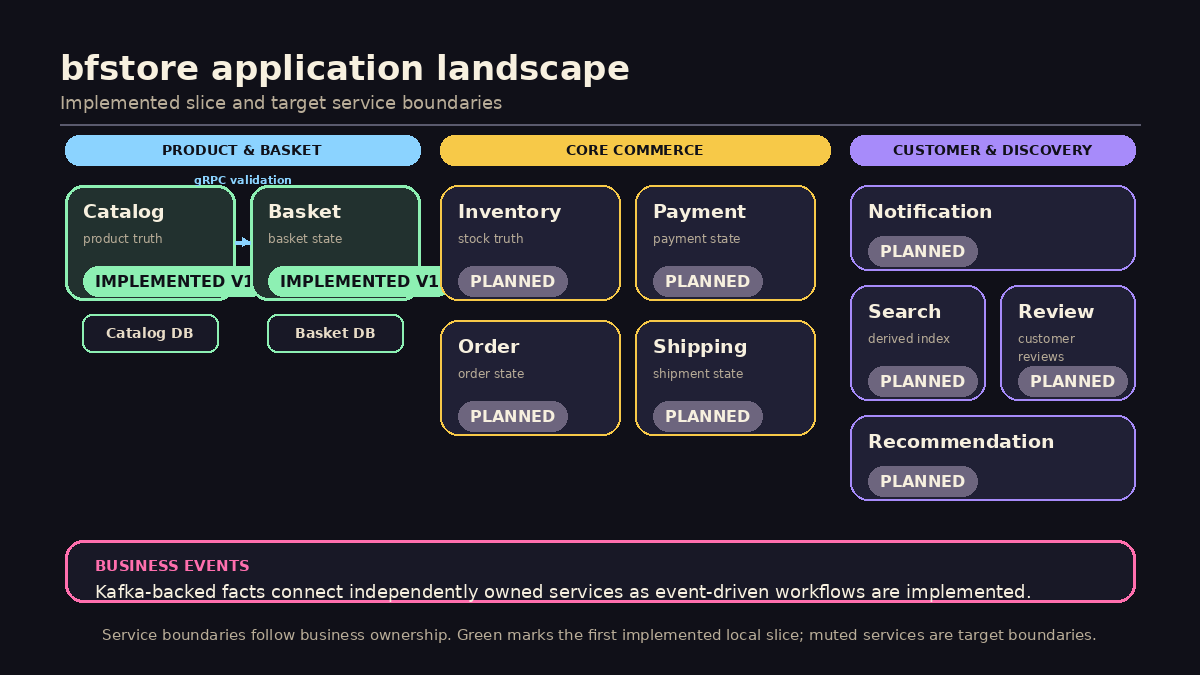1200x675 pixels.
Task: Select the Order service title
Action: tap(488, 347)
